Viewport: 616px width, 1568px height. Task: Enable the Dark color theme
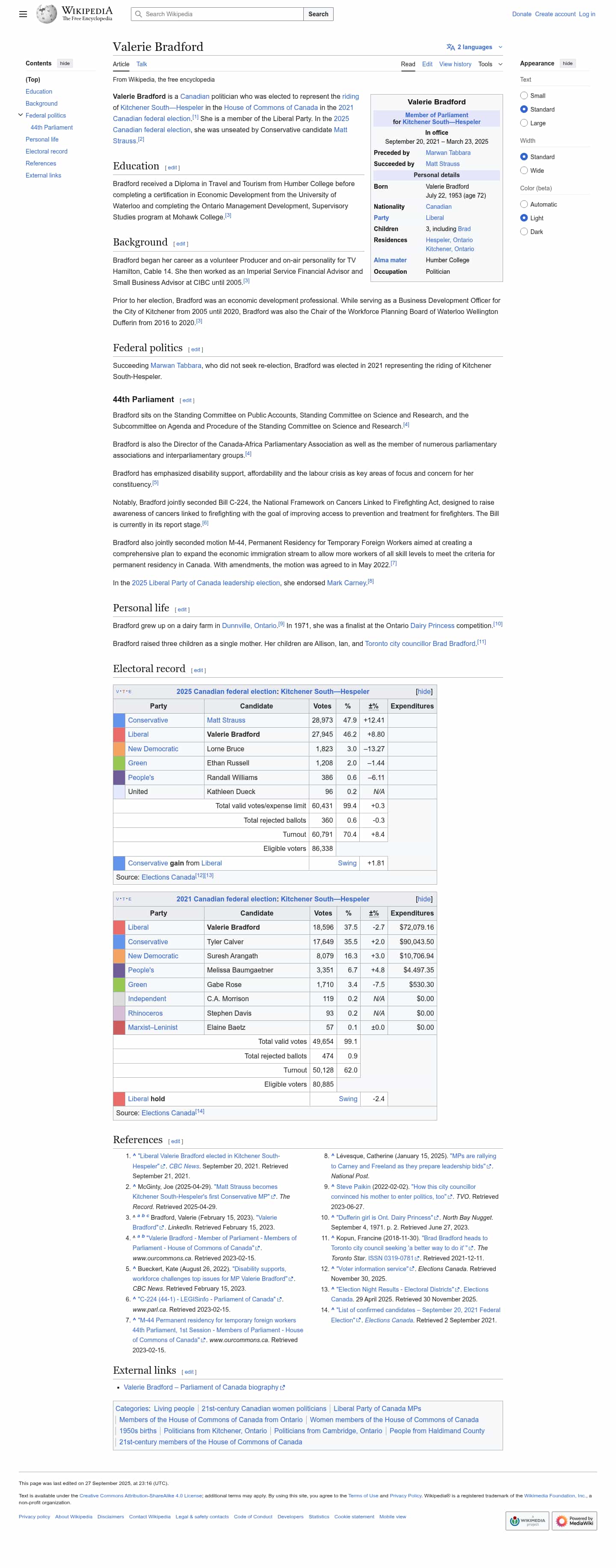click(x=524, y=232)
